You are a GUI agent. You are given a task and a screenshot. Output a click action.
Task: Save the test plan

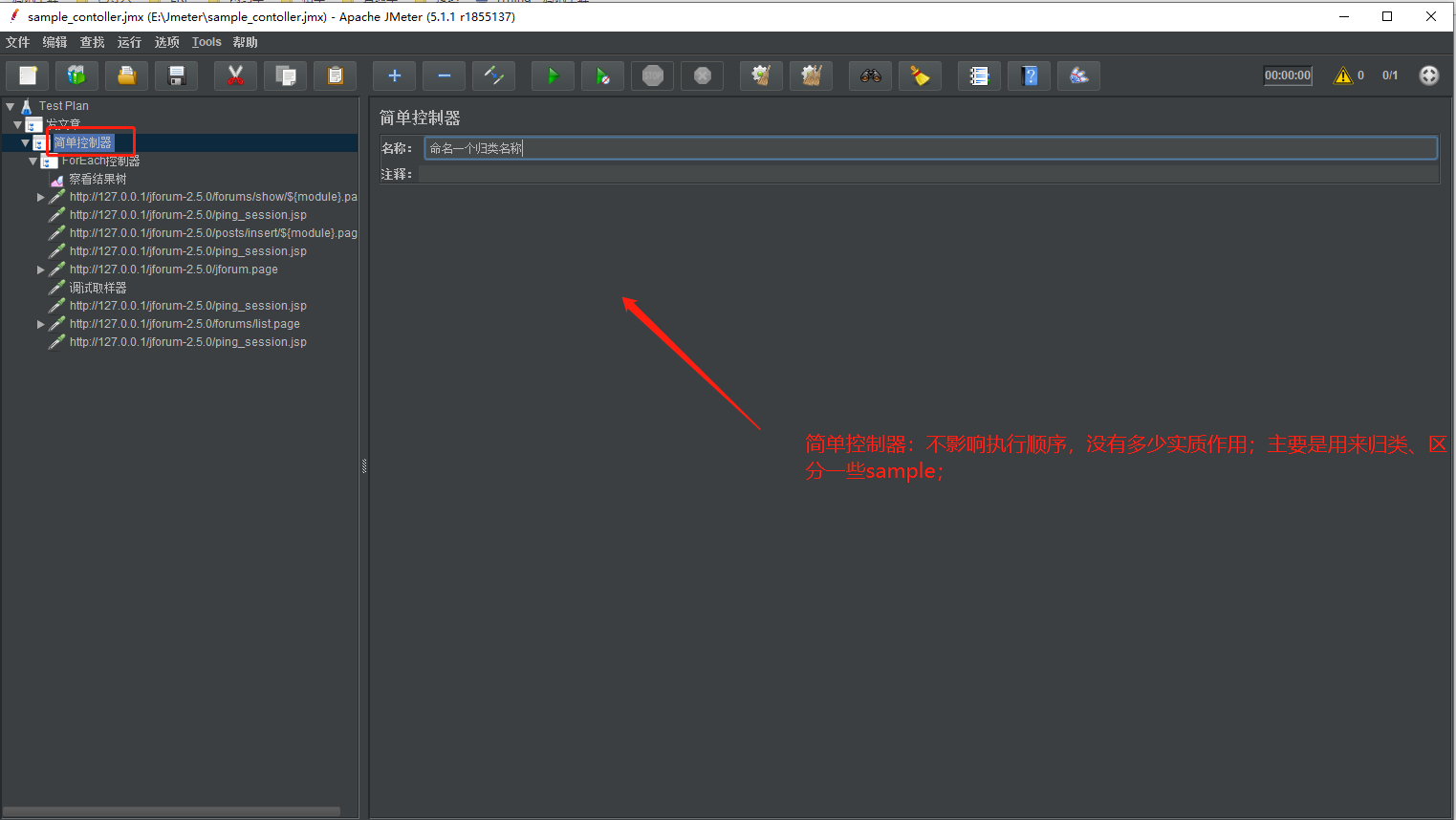pyautogui.click(x=176, y=76)
